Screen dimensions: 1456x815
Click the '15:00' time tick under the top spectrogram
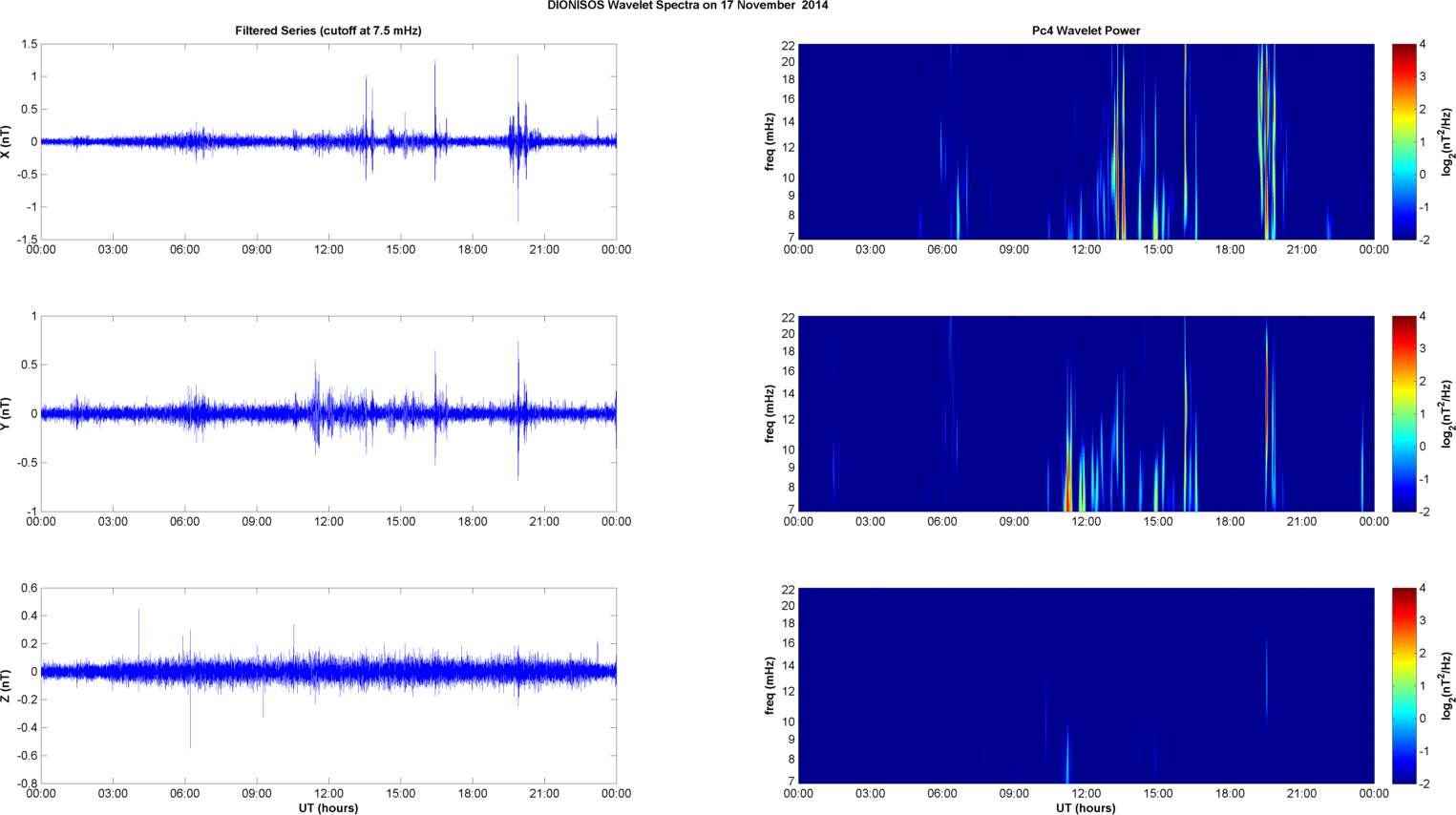coord(1158,250)
